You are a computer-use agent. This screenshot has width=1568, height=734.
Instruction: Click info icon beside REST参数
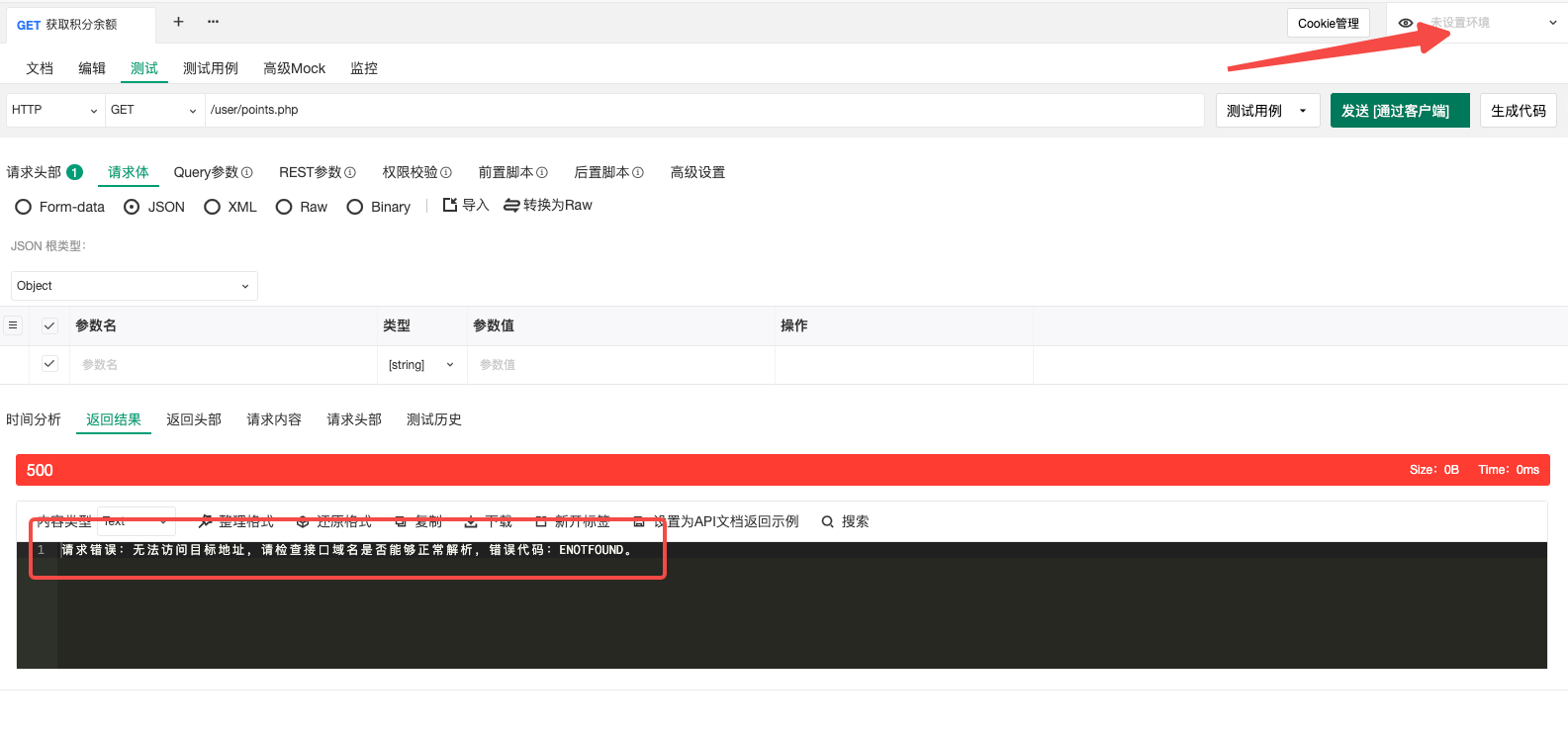point(350,172)
